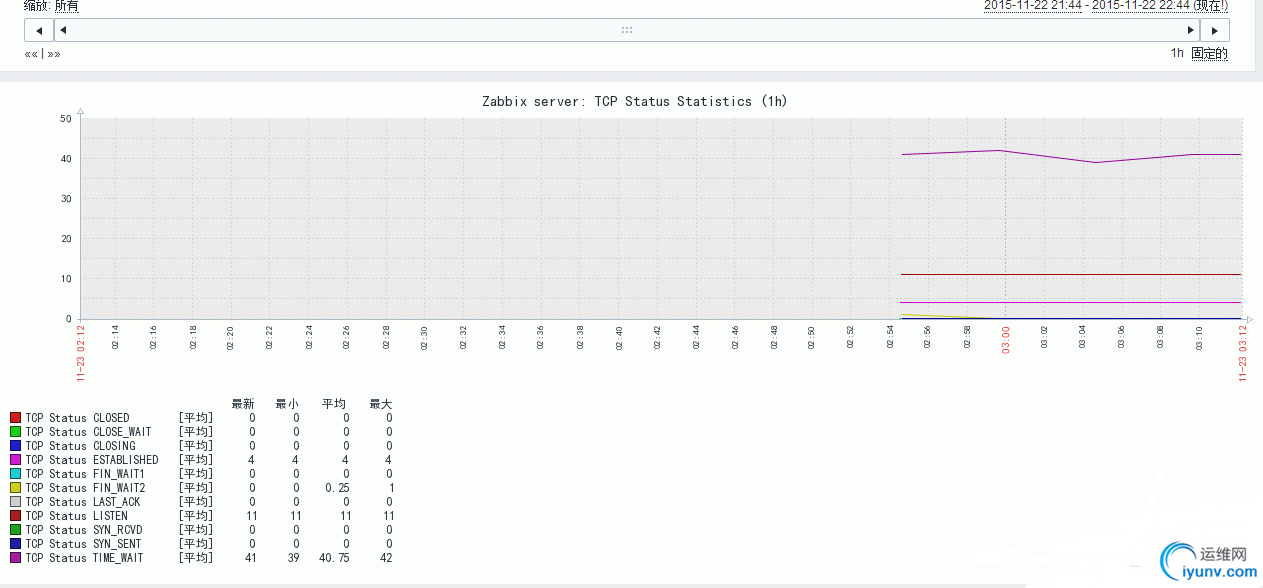This screenshot has width=1263, height=588.
Task: Click the SYN_RCVD legend color swatch
Action: pyautogui.click(x=16, y=530)
